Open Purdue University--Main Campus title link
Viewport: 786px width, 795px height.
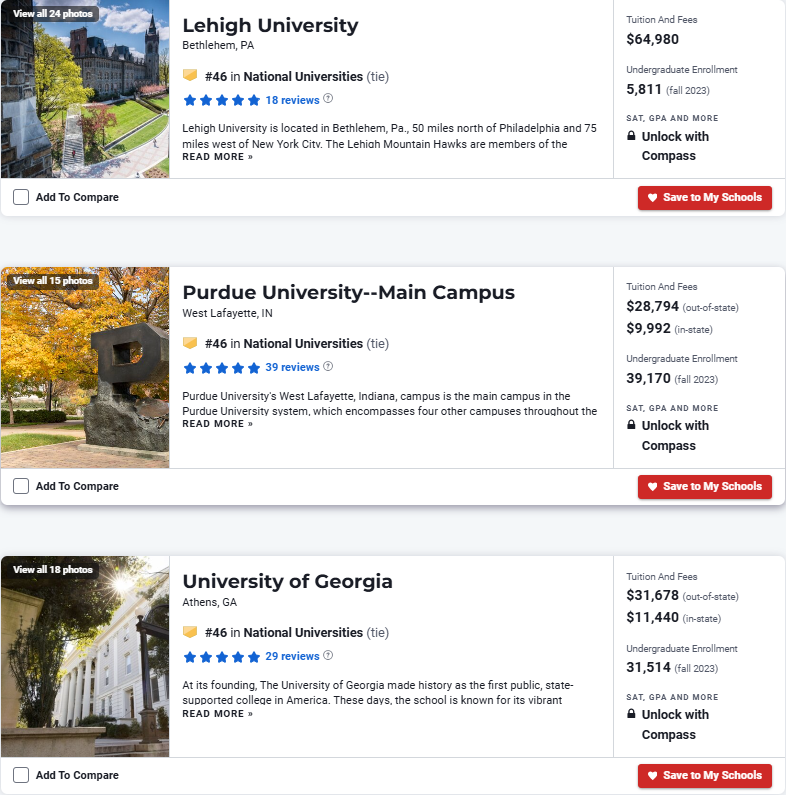click(x=348, y=292)
